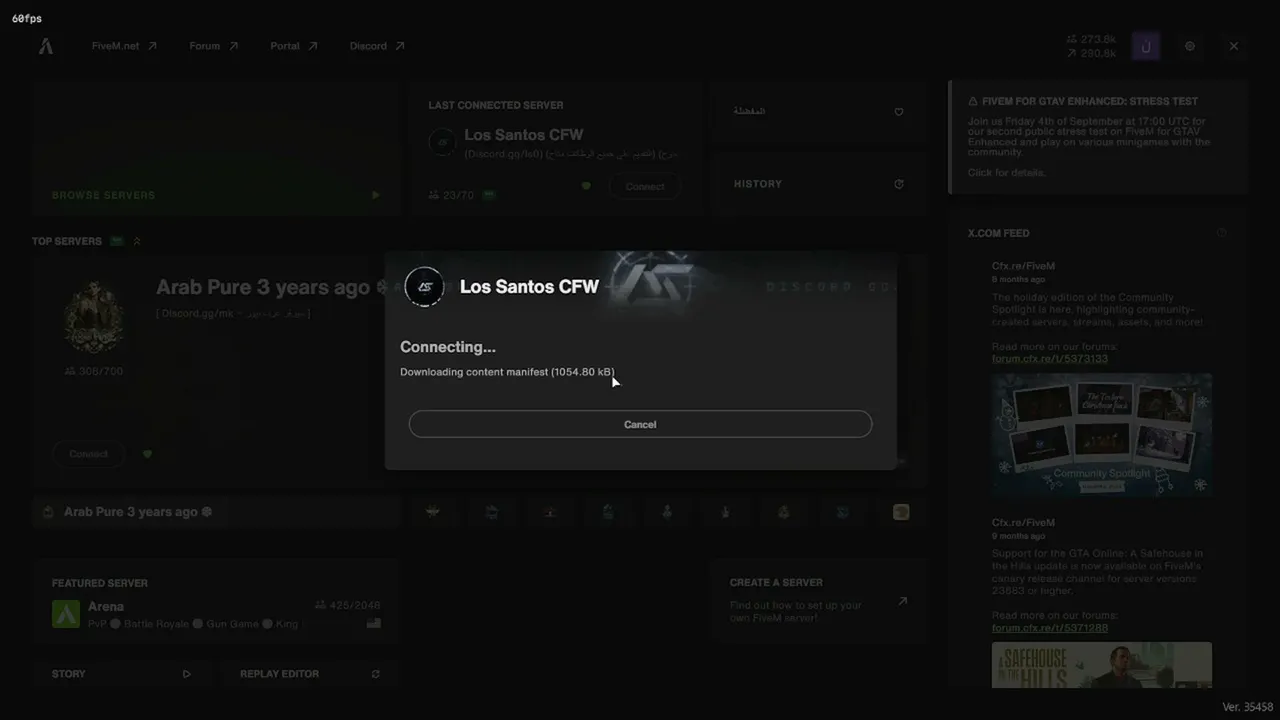Open the FiveM.net link
1280x720 pixels.
pyautogui.click(x=124, y=46)
